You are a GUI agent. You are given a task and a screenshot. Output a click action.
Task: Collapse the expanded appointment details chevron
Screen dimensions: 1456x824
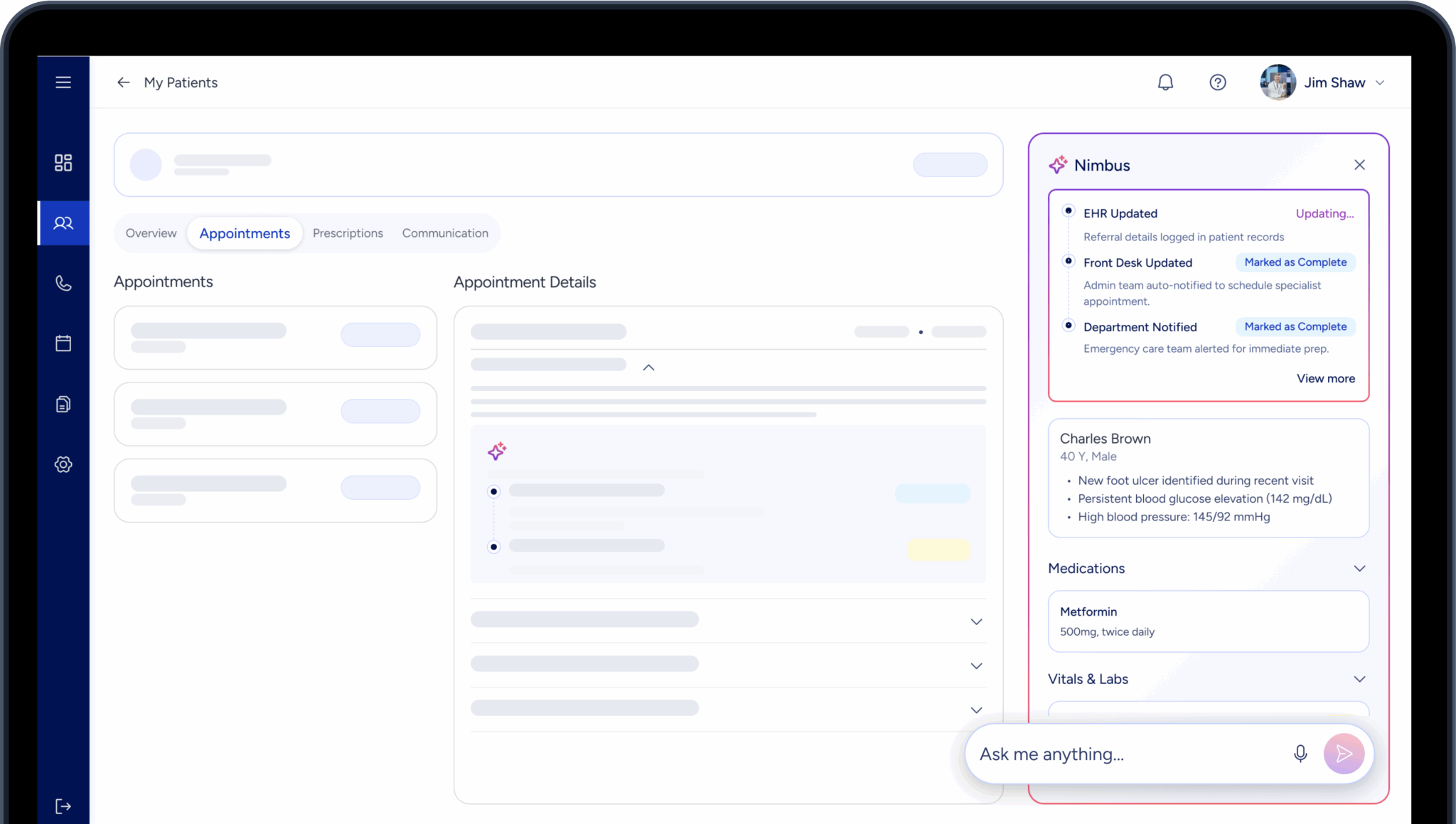tap(648, 368)
